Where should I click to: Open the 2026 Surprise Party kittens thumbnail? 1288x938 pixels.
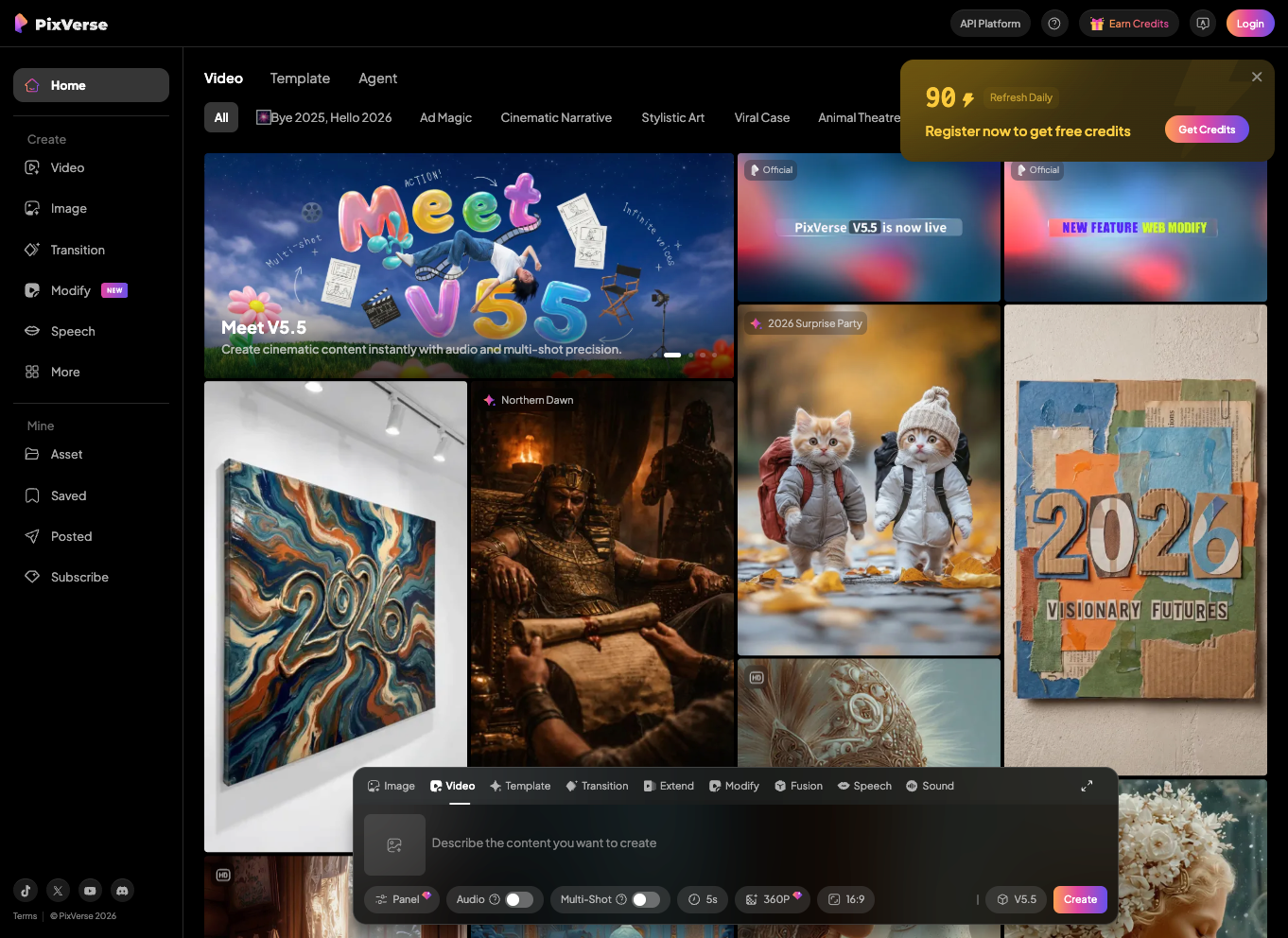868,480
